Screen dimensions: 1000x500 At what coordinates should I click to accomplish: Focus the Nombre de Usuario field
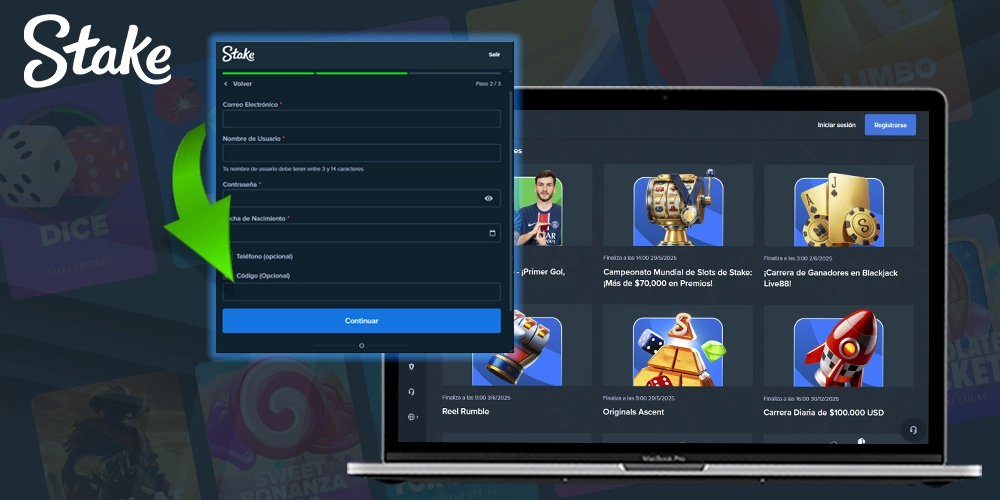361,153
